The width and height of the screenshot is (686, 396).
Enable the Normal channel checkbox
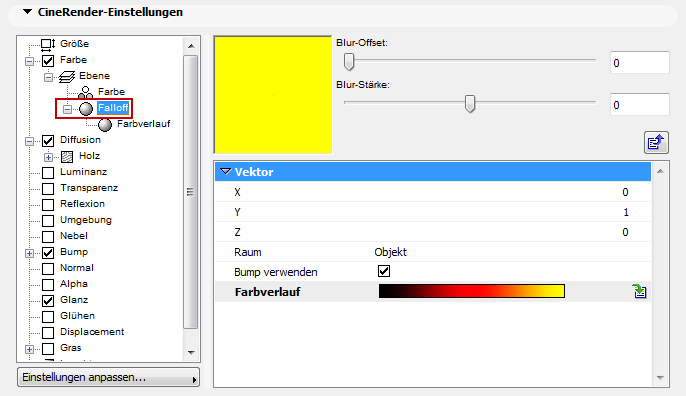(x=48, y=268)
